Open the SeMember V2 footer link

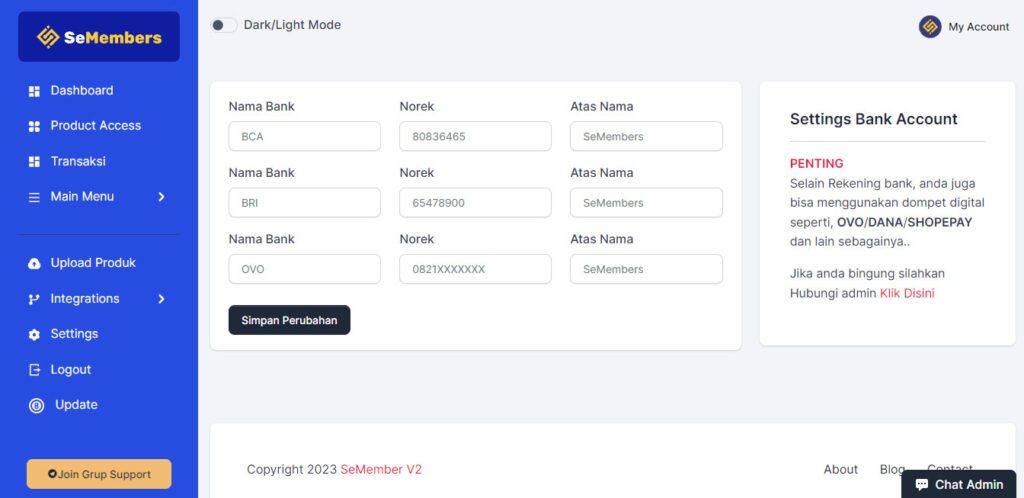click(381, 469)
